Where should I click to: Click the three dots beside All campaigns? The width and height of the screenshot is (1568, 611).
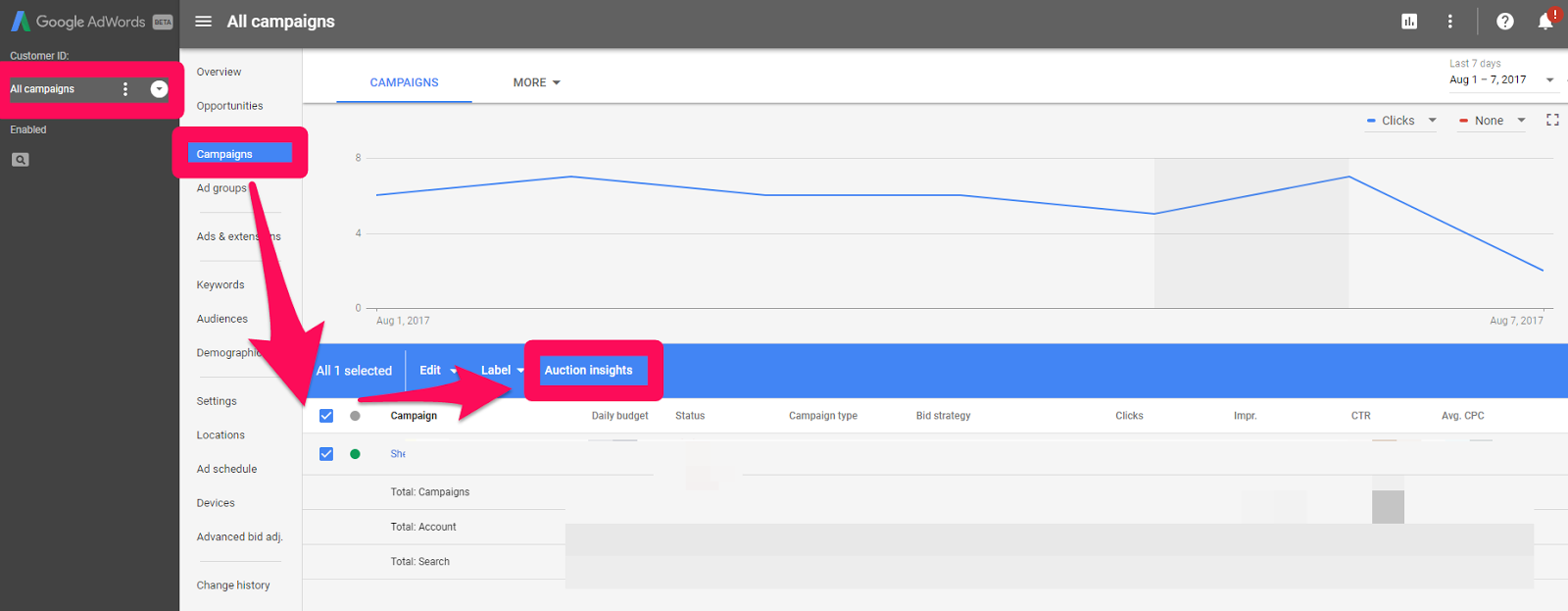[x=125, y=89]
